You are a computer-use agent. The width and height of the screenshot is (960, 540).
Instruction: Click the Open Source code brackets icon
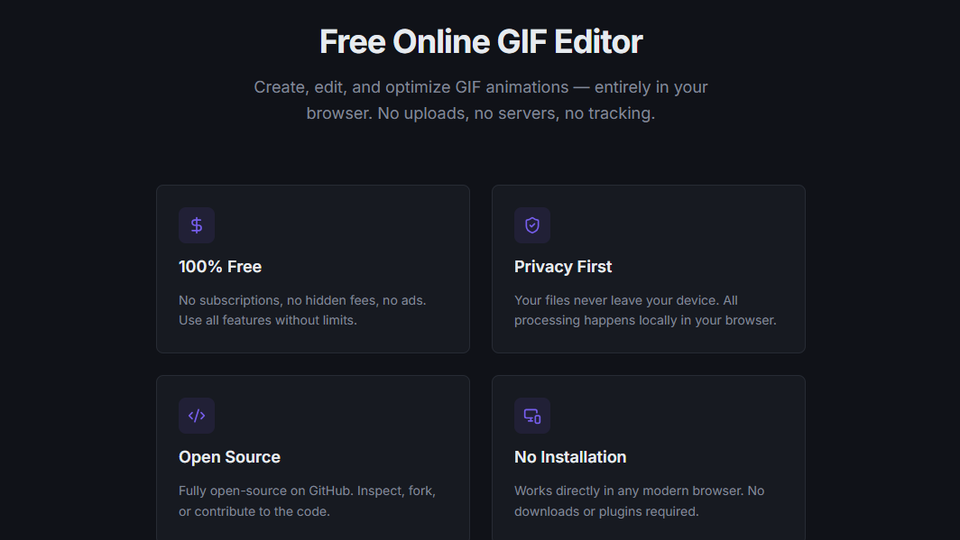coord(196,416)
